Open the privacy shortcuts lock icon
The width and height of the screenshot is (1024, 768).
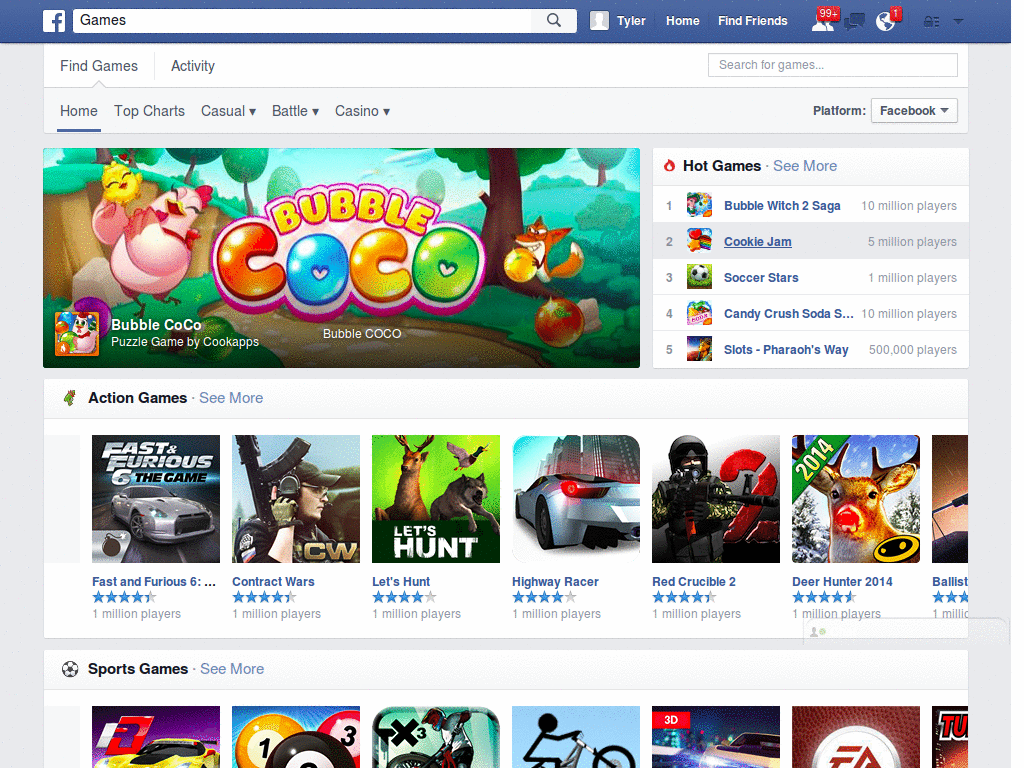(931, 22)
